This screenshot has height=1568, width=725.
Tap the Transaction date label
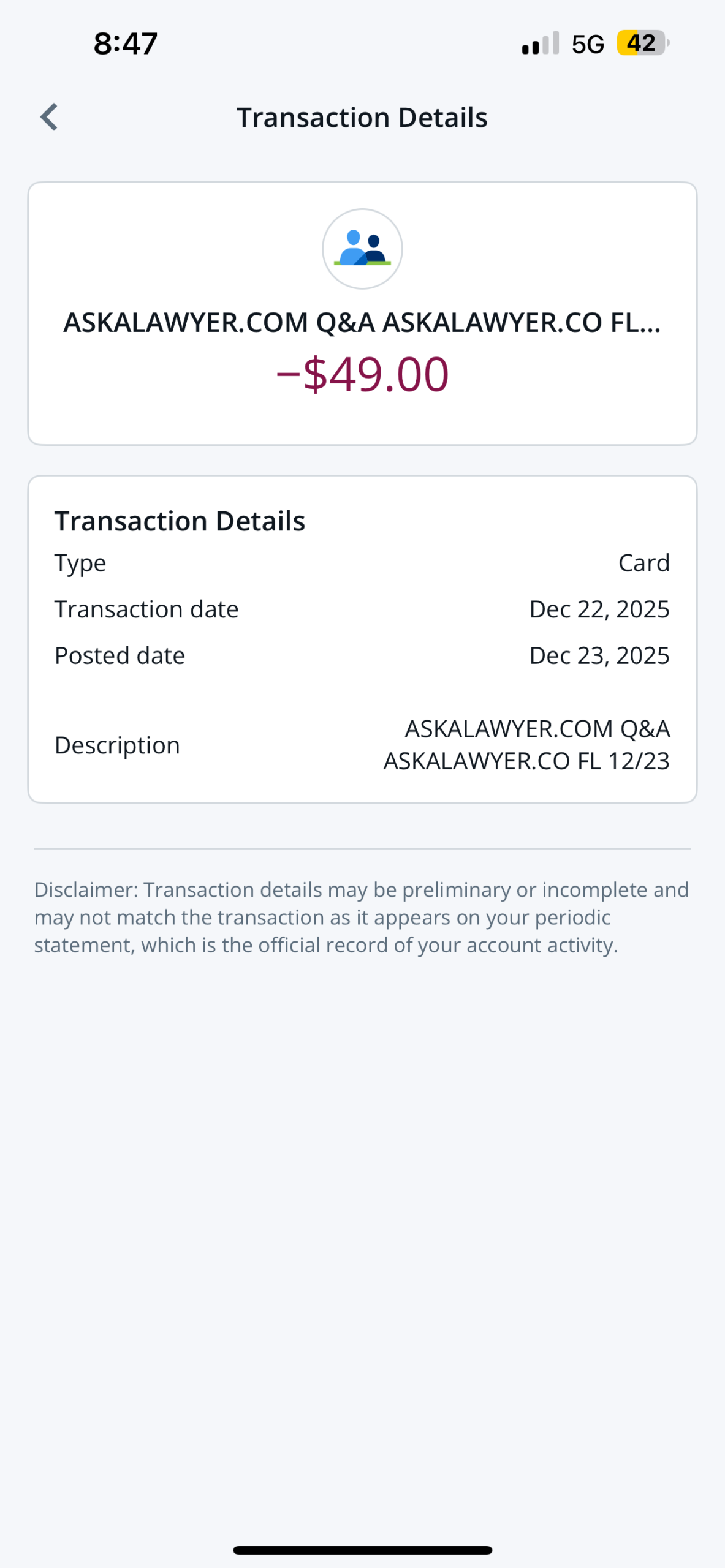click(146, 609)
